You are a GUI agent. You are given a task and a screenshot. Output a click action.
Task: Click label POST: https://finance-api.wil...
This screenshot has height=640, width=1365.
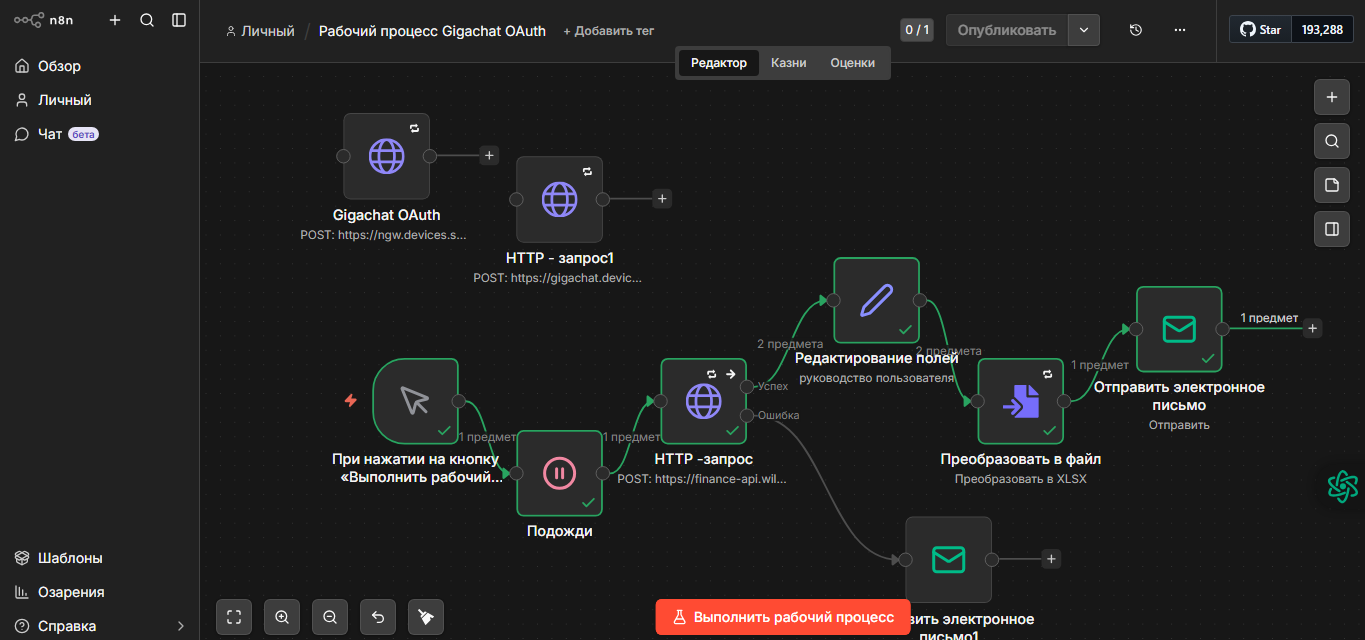point(702,479)
